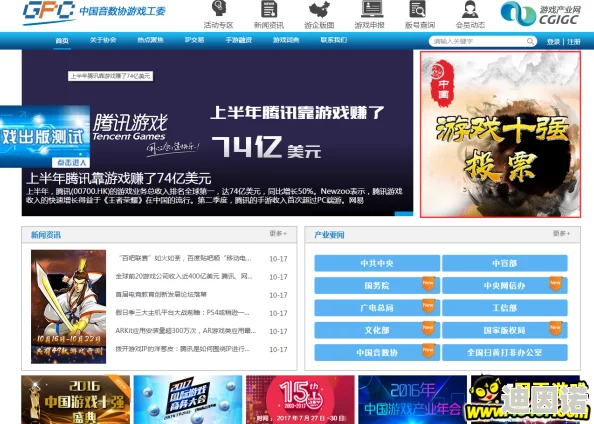
Task: Open the IP交易 navigation item
Action: click(x=194, y=40)
